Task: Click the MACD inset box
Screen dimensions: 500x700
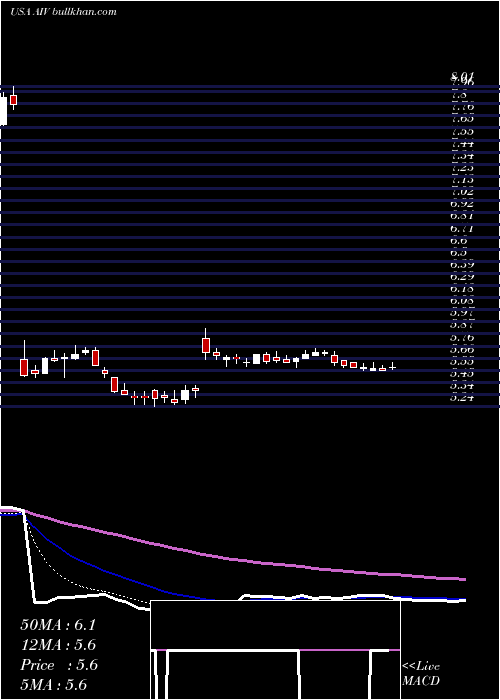Action: click(275, 650)
